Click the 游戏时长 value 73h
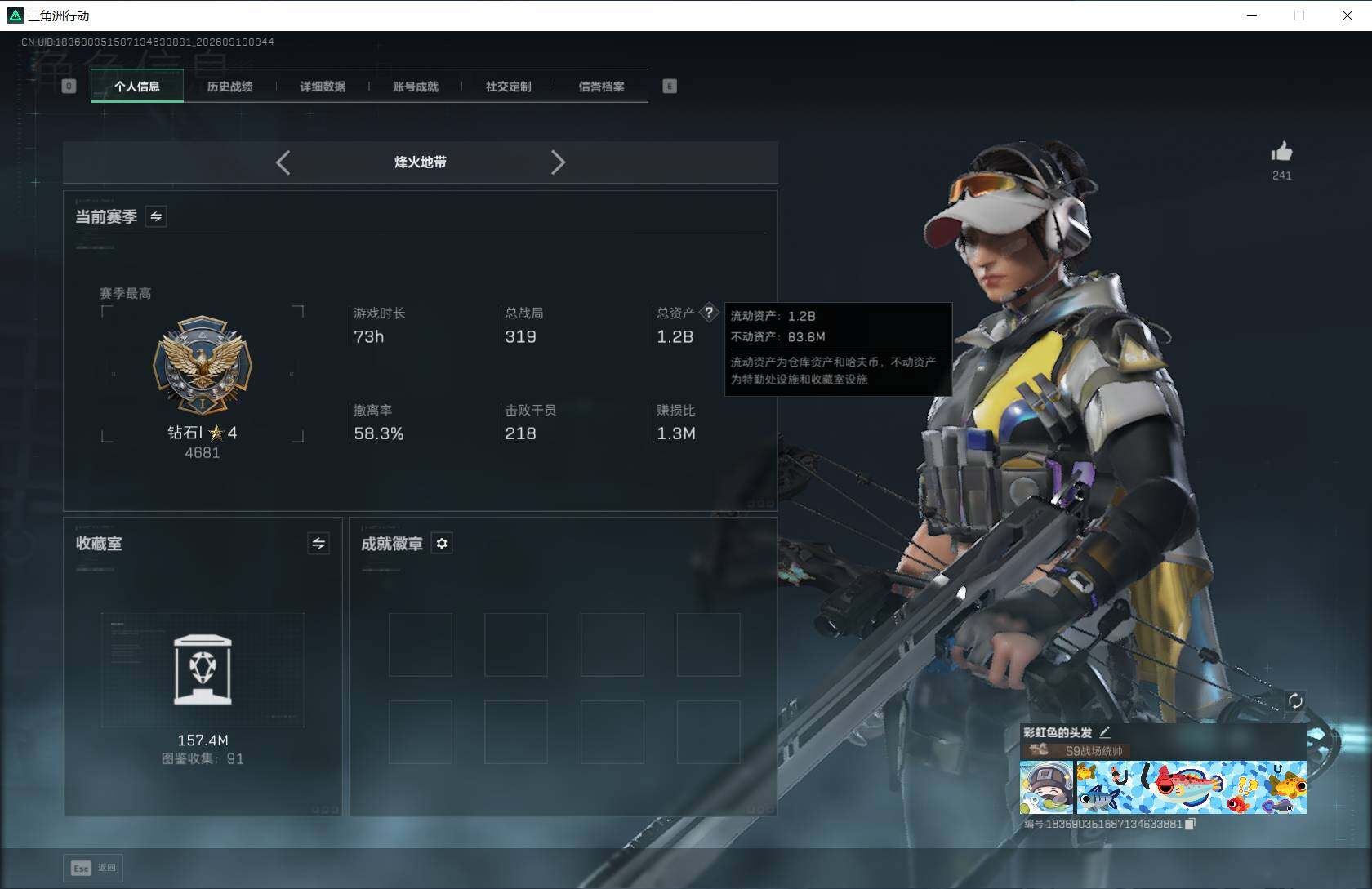1372x889 pixels. (x=369, y=336)
